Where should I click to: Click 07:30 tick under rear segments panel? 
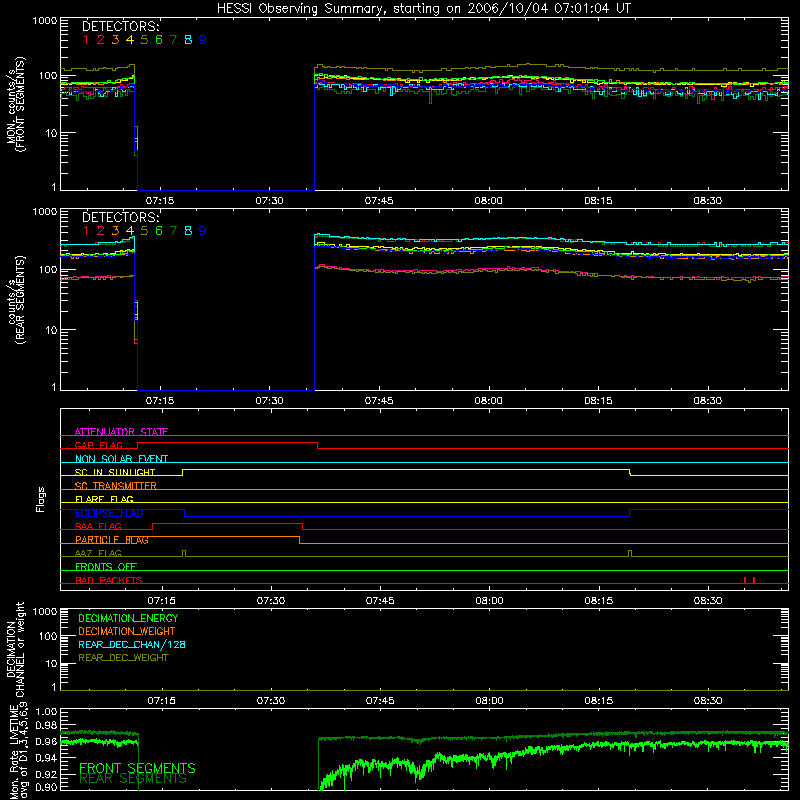point(269,401)
